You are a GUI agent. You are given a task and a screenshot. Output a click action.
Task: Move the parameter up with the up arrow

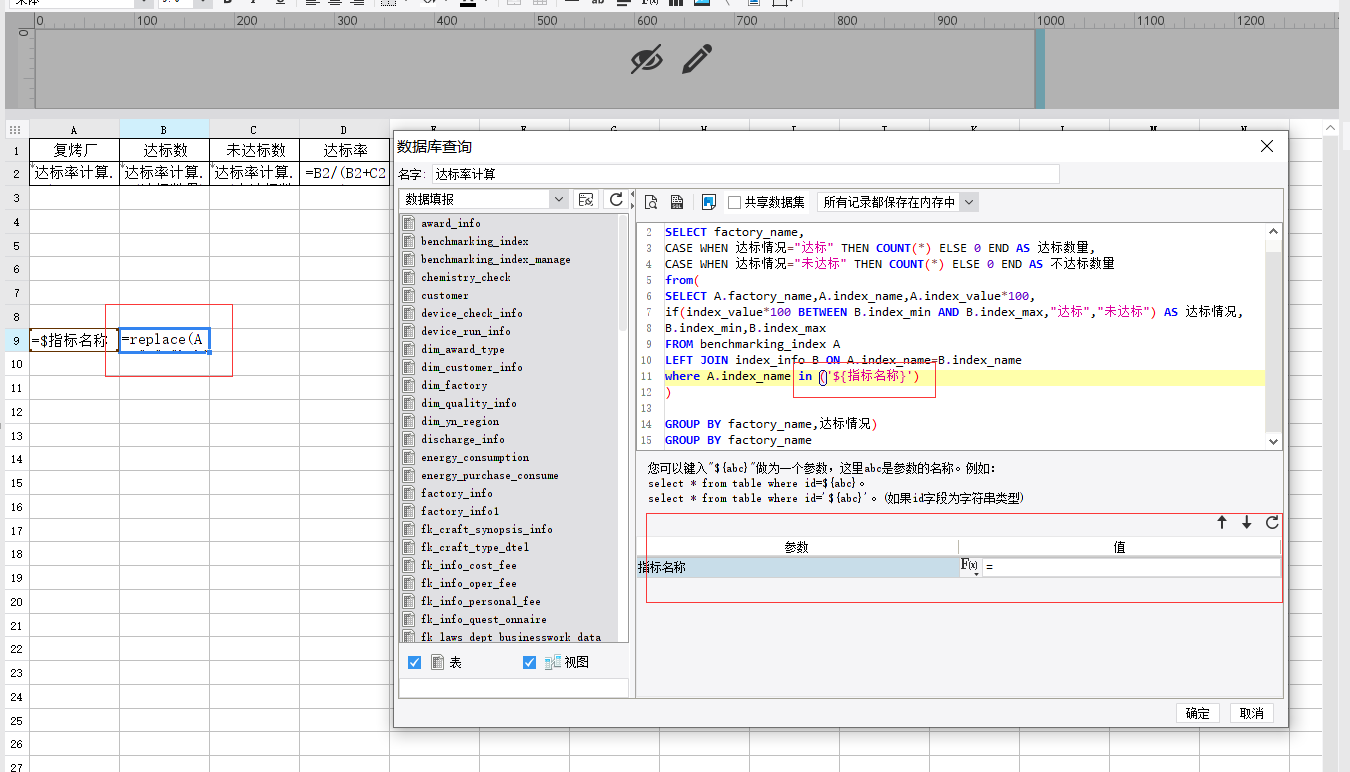tap(1222, 523)
